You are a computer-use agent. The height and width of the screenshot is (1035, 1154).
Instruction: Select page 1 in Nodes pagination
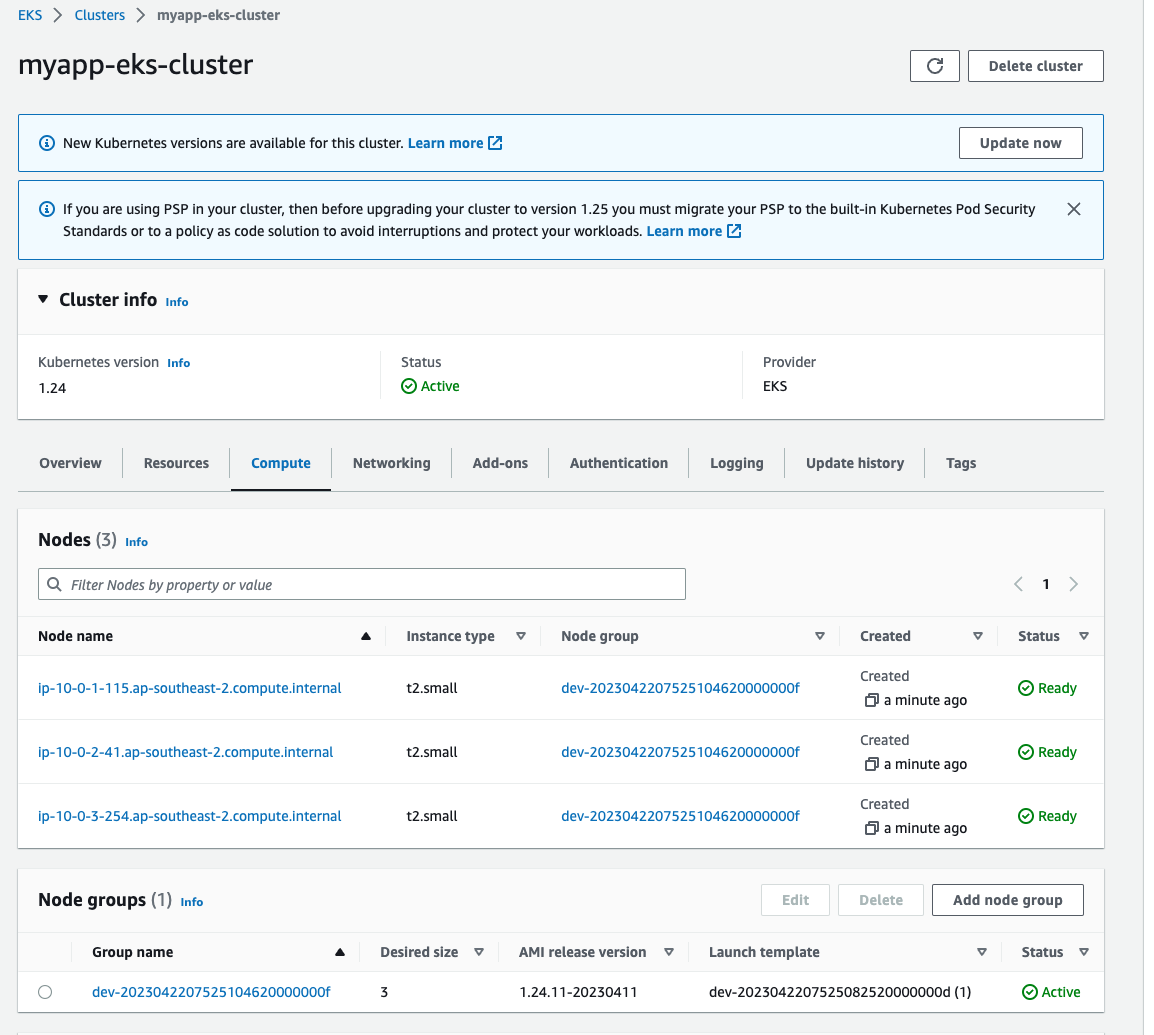tap(1046, 584)
